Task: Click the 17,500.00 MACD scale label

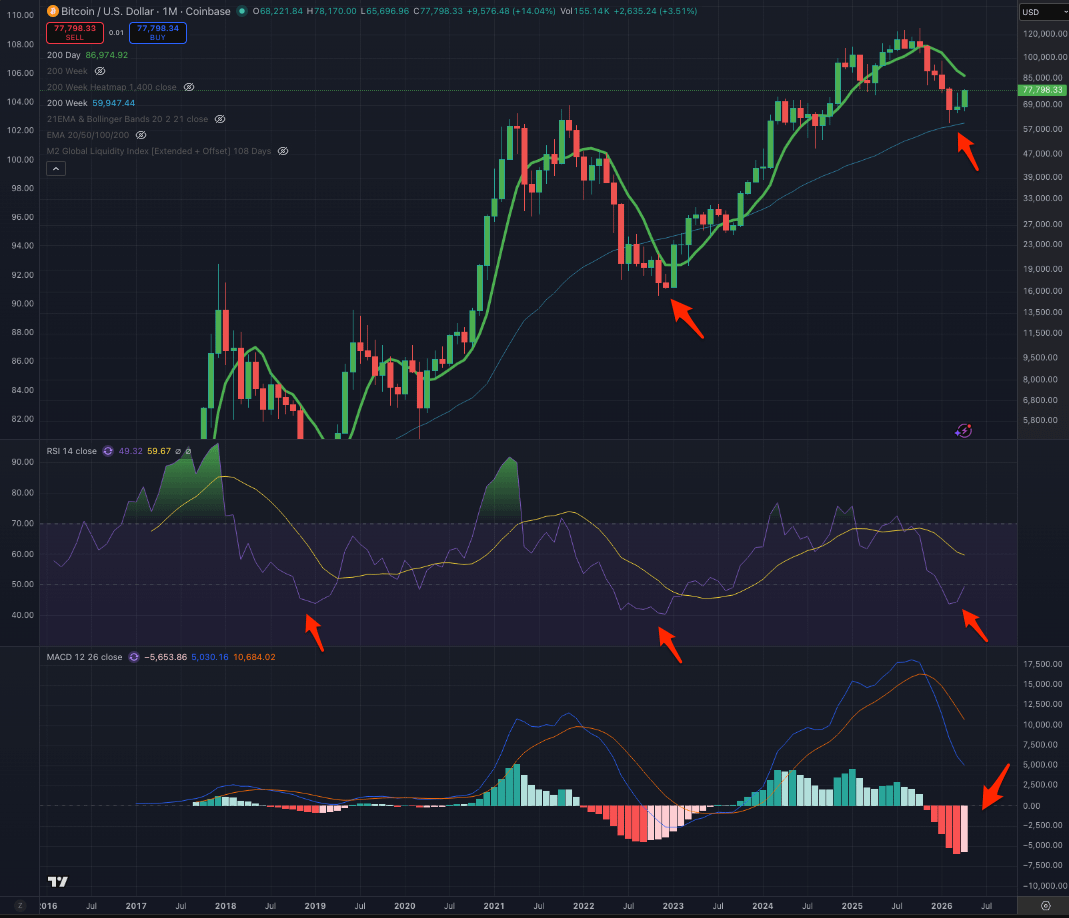Action: [x=1043, y=664]
